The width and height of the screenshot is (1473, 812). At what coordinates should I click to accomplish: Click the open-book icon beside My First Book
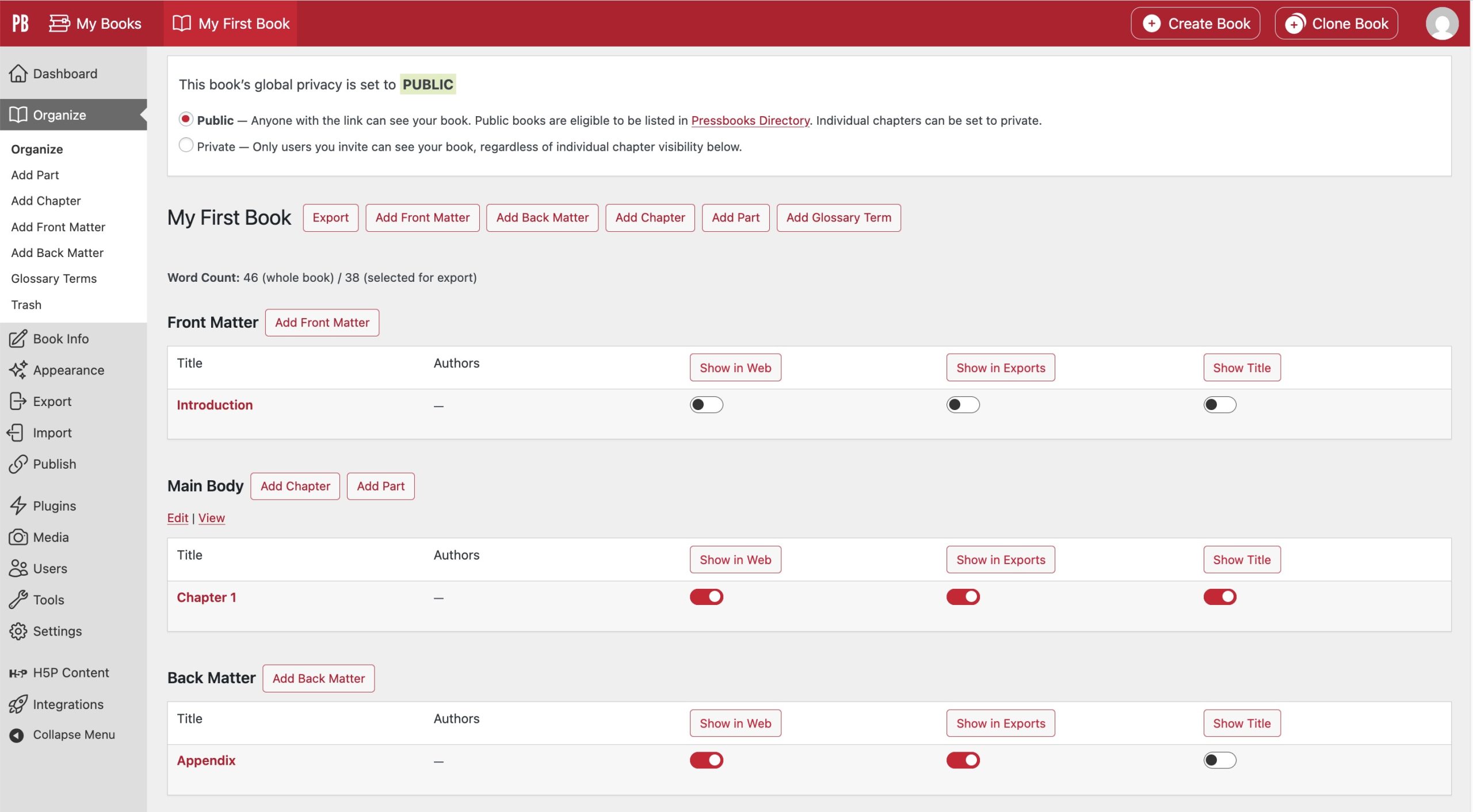182,23
